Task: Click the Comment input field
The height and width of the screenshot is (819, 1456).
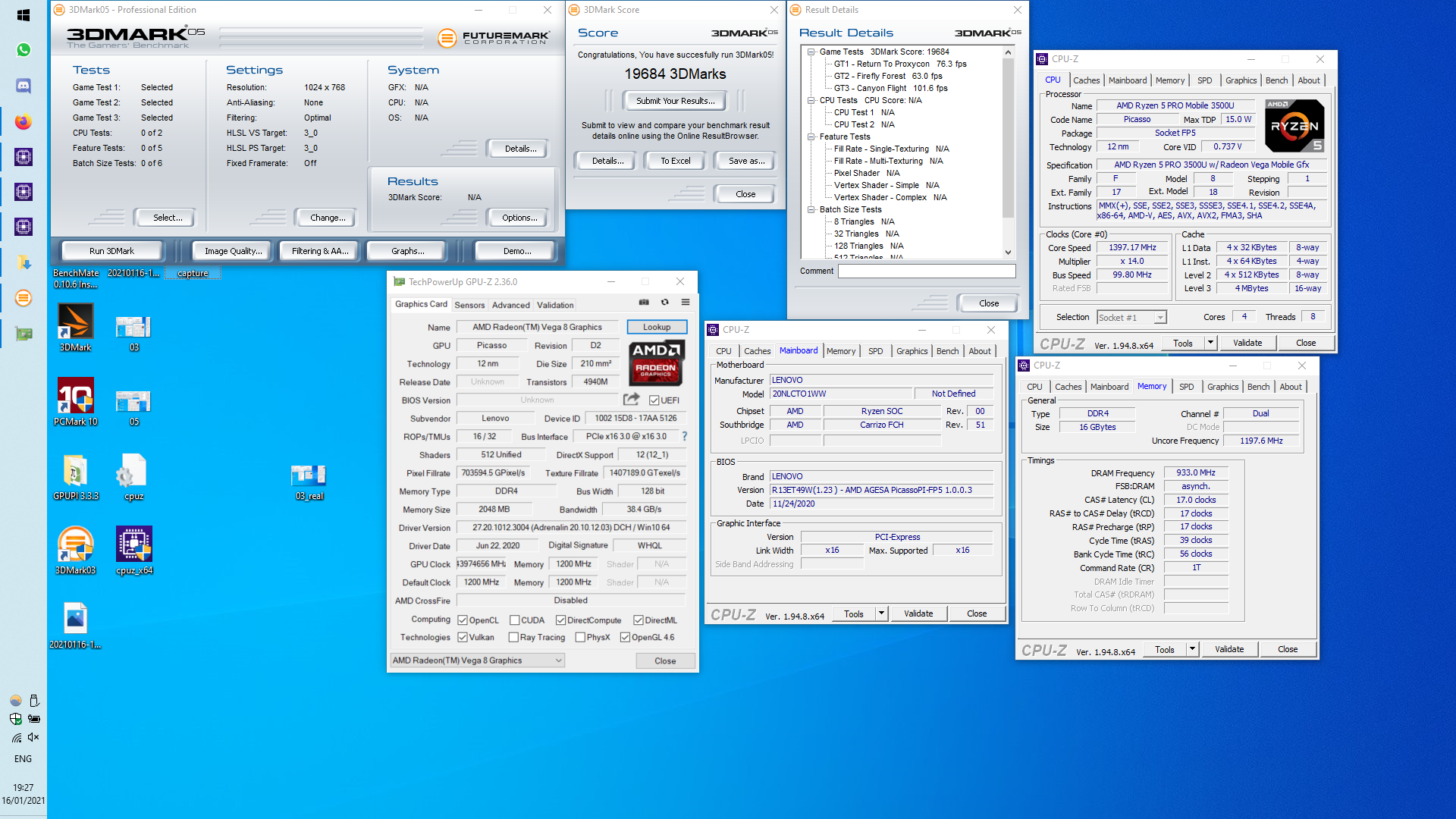Action: (927, 271)
